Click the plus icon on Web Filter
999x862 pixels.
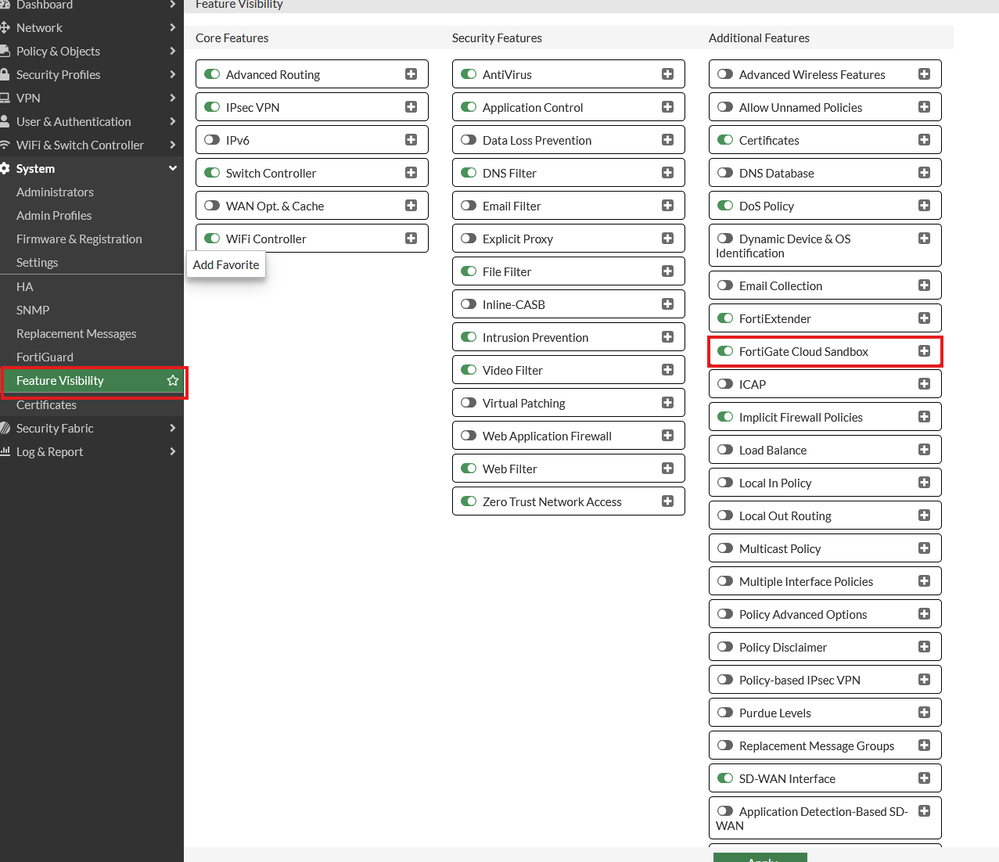point(668,468)
